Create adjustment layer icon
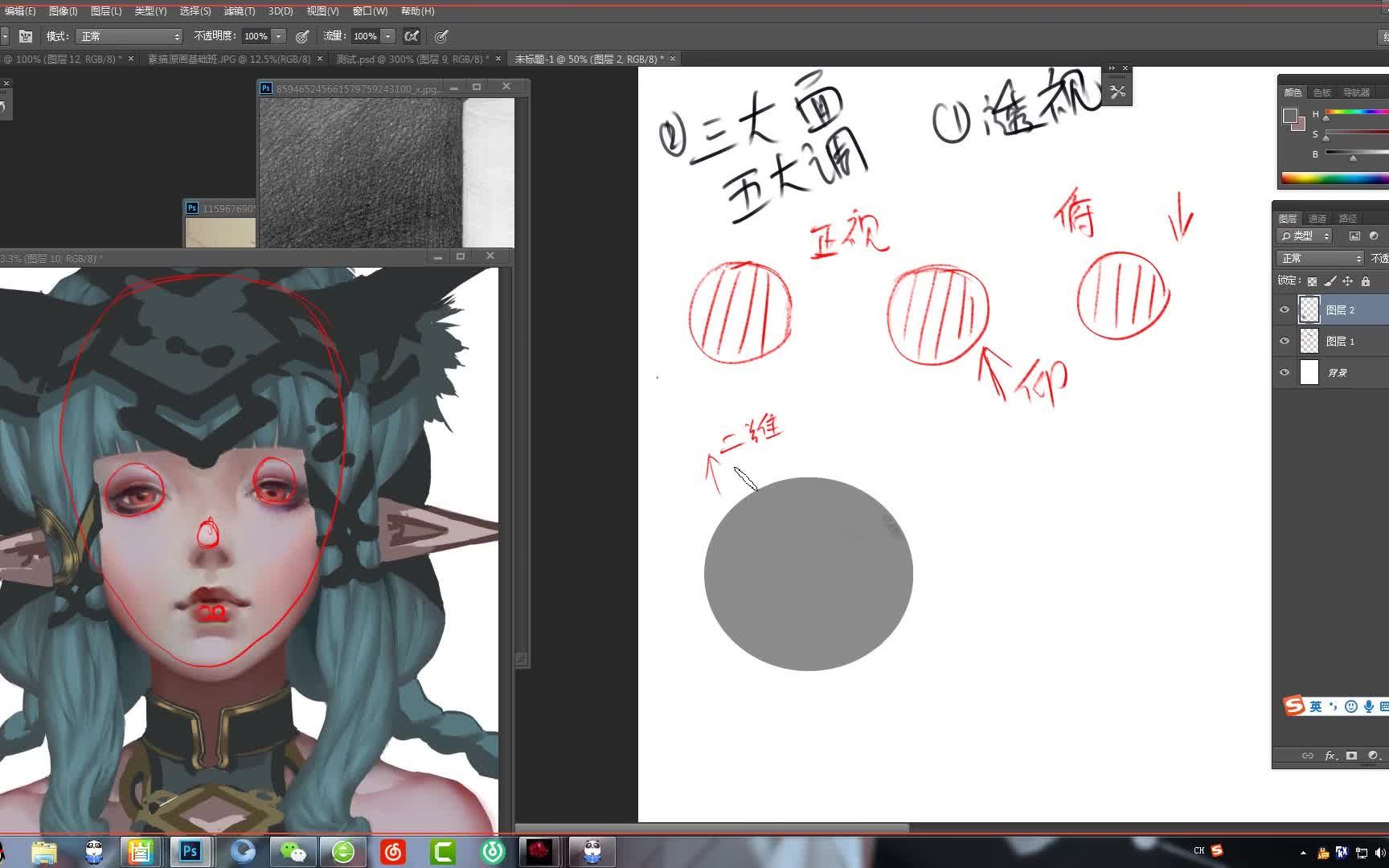The image size is (1389, 868). click(x=1374, y=755)
